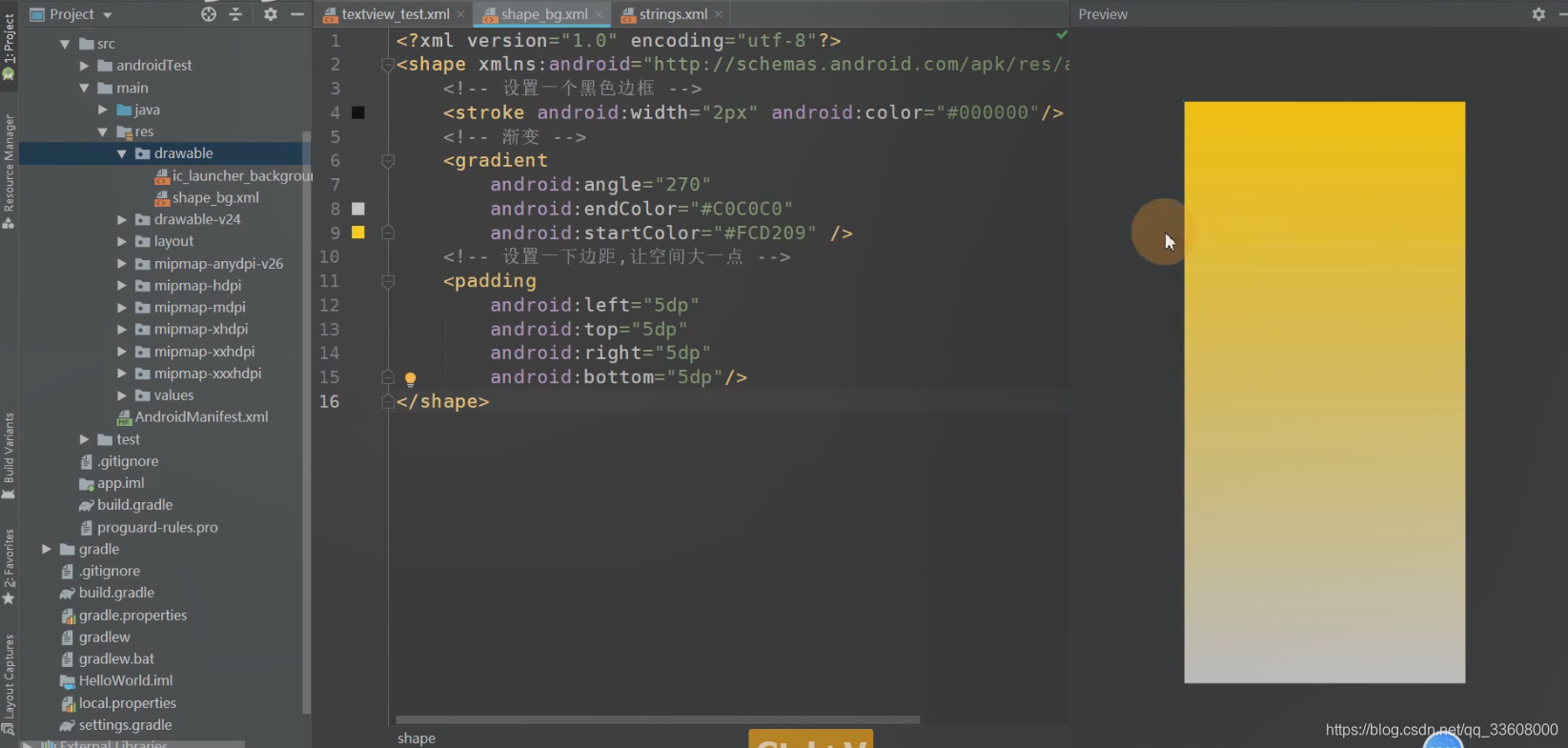Image resolution: width=1568 pixels, height=748 pixels.
Task: Open the Layout Captures tool window
Action: pos(9,683)
